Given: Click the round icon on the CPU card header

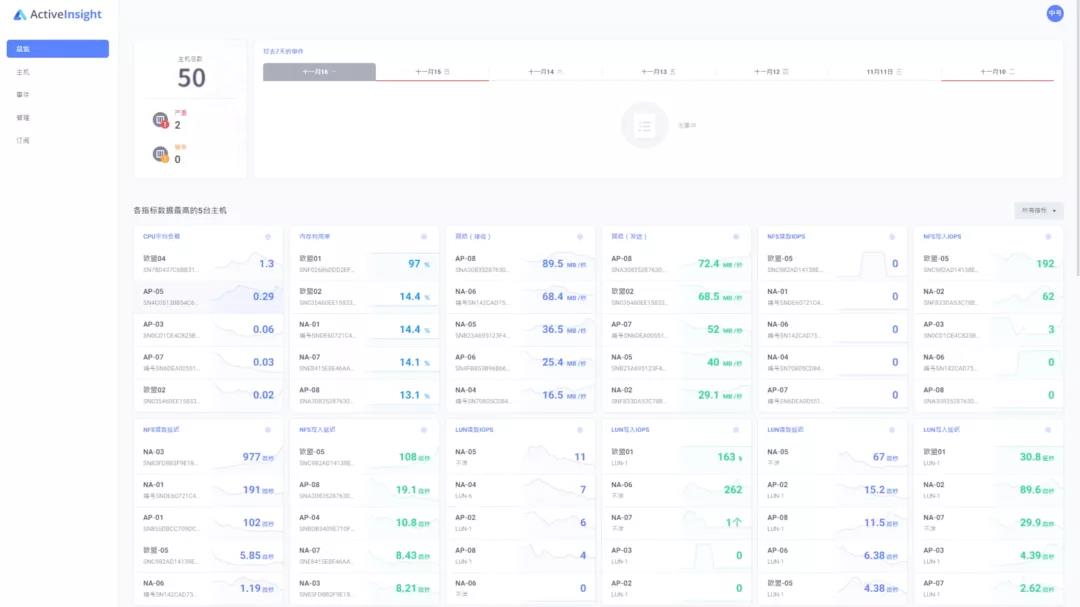Looking at the screenshot, I should tap(268, 237).
